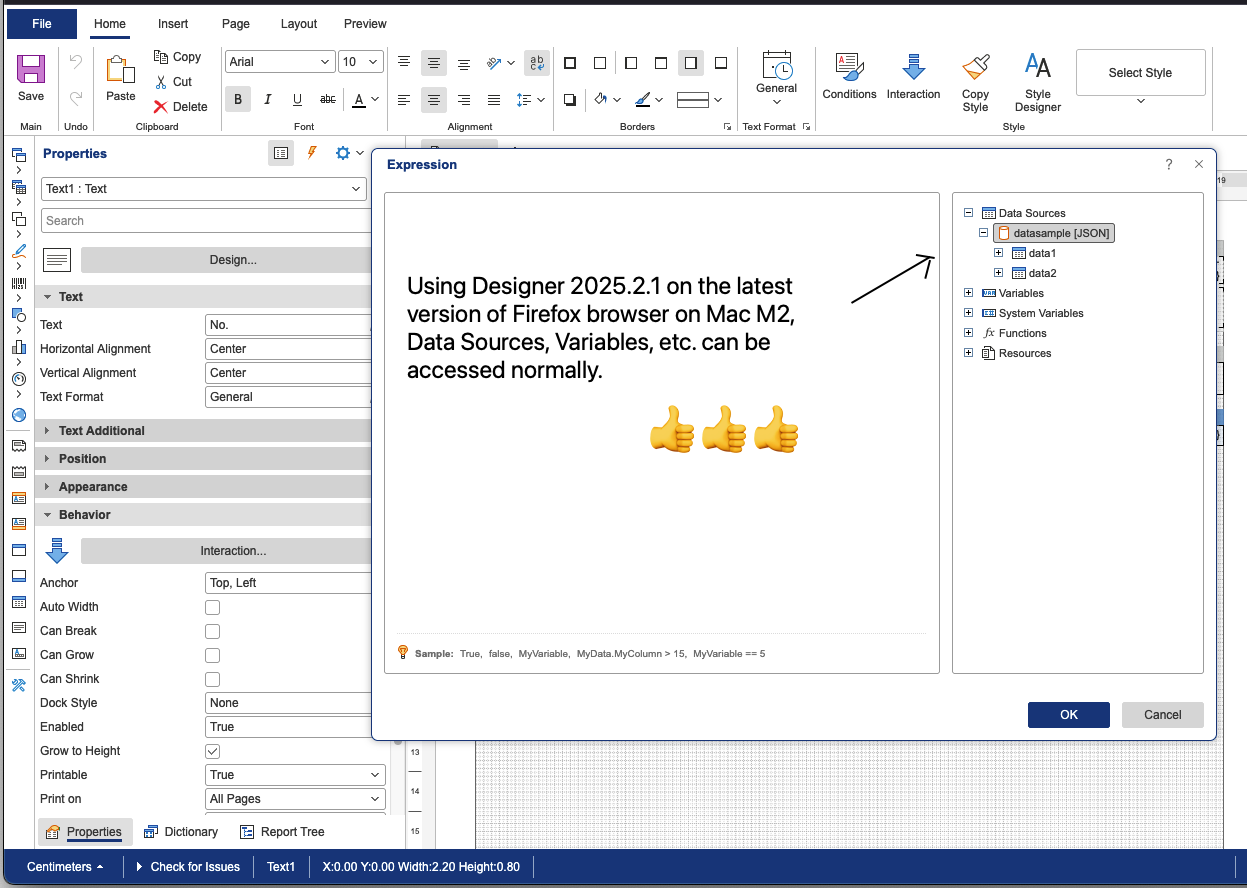Expand the Text Additional property group
This screenshot has height=888, width=1247.
pos(101,431)
